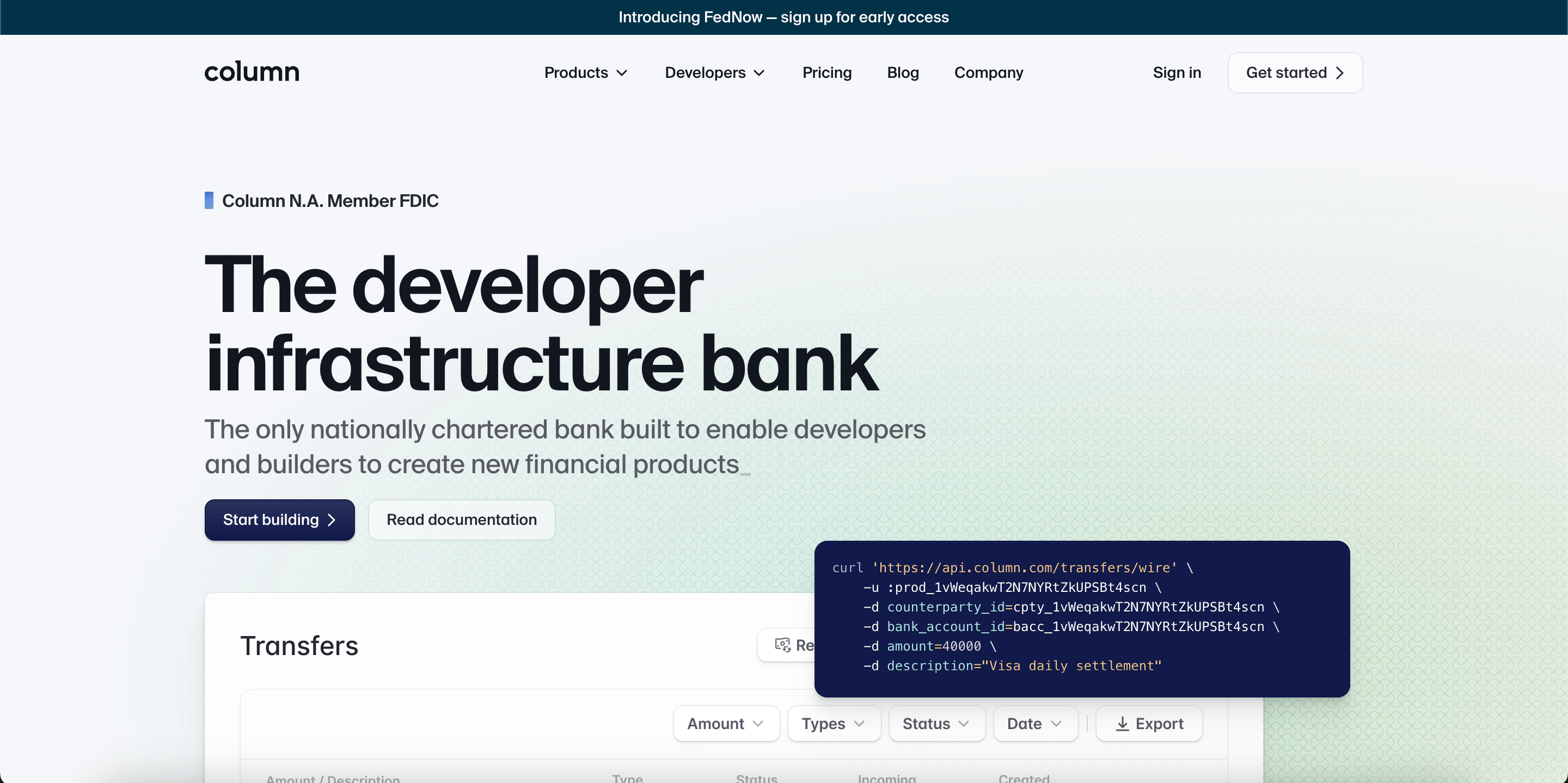Open the Company page
This screenshot has height=783, width=1568.
pos(989,73)
